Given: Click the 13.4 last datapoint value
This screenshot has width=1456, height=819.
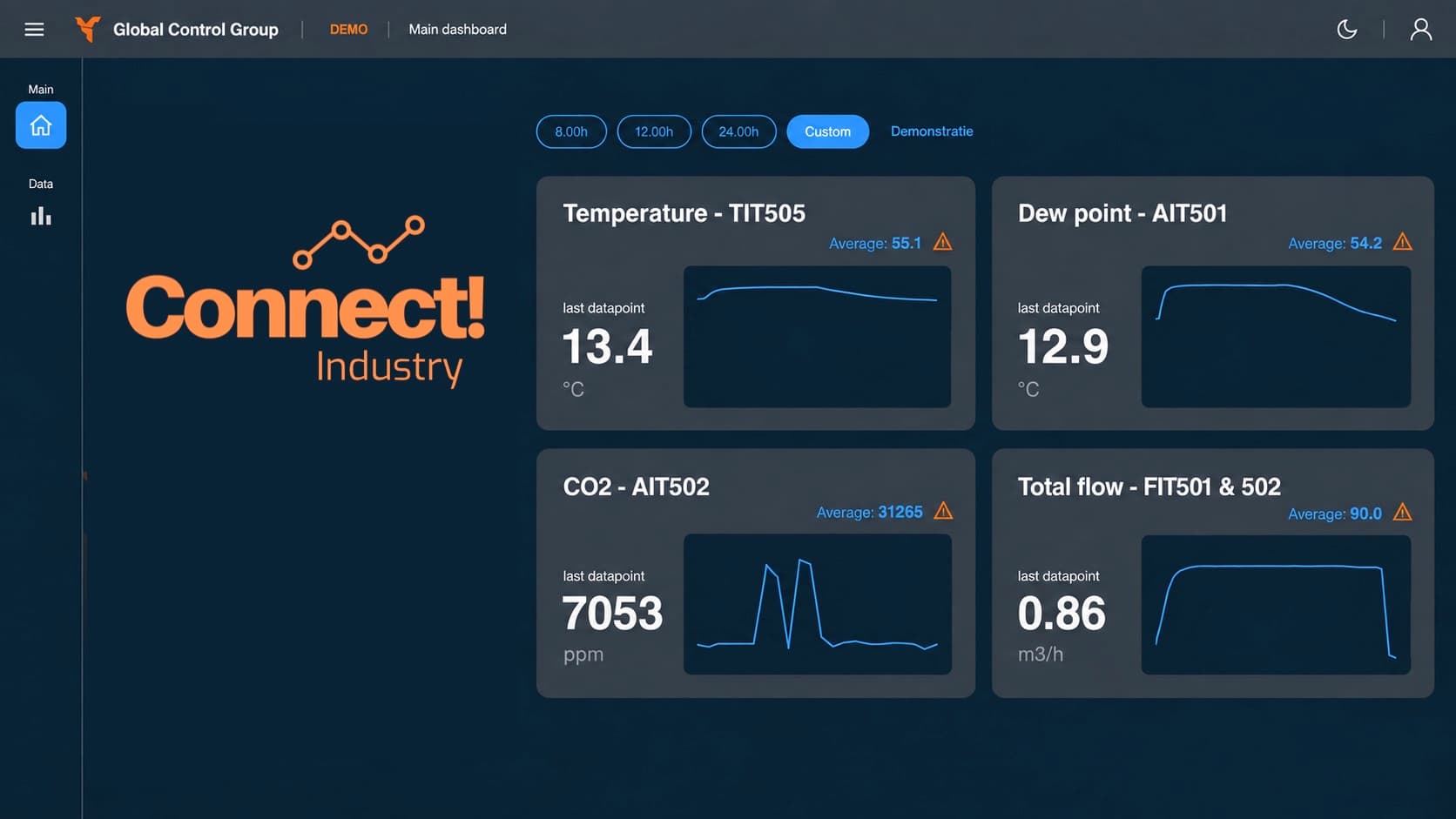Looking at the screenshot, I should (607, 346).
